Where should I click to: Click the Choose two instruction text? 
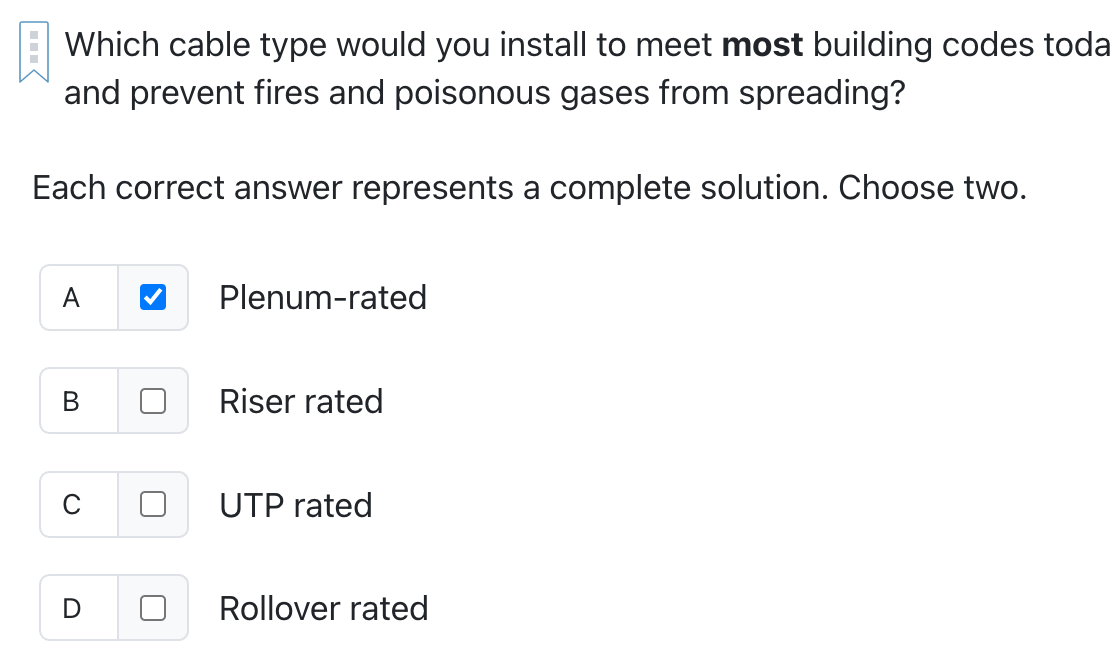pyautogui.click(x=527, y=187)
